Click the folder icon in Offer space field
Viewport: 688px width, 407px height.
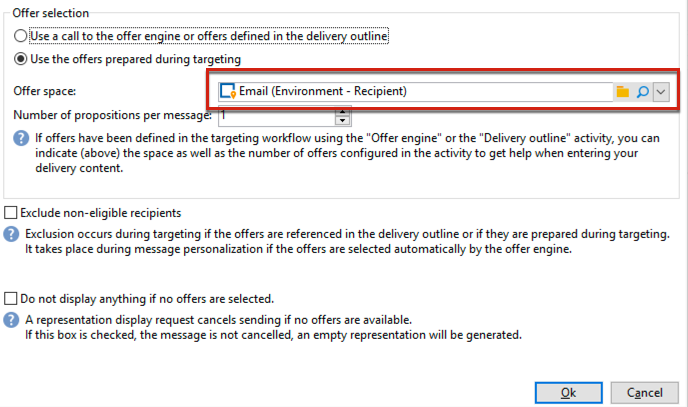tap(622, 91)
